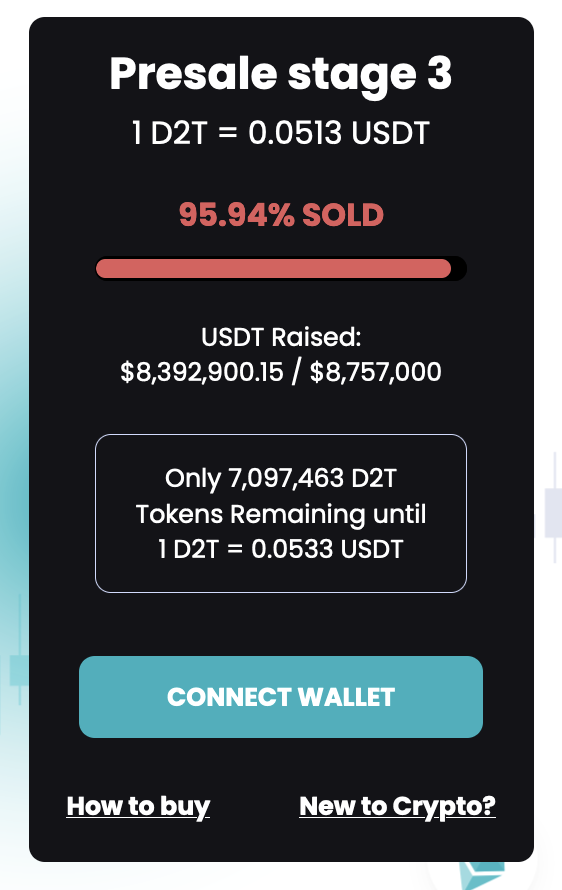The width and height of the screenshot is (562, 890).
Task: Click the 1 D2T = 0.0533 USDT next price
Action: pyautogui.click(x=281, y=549)
